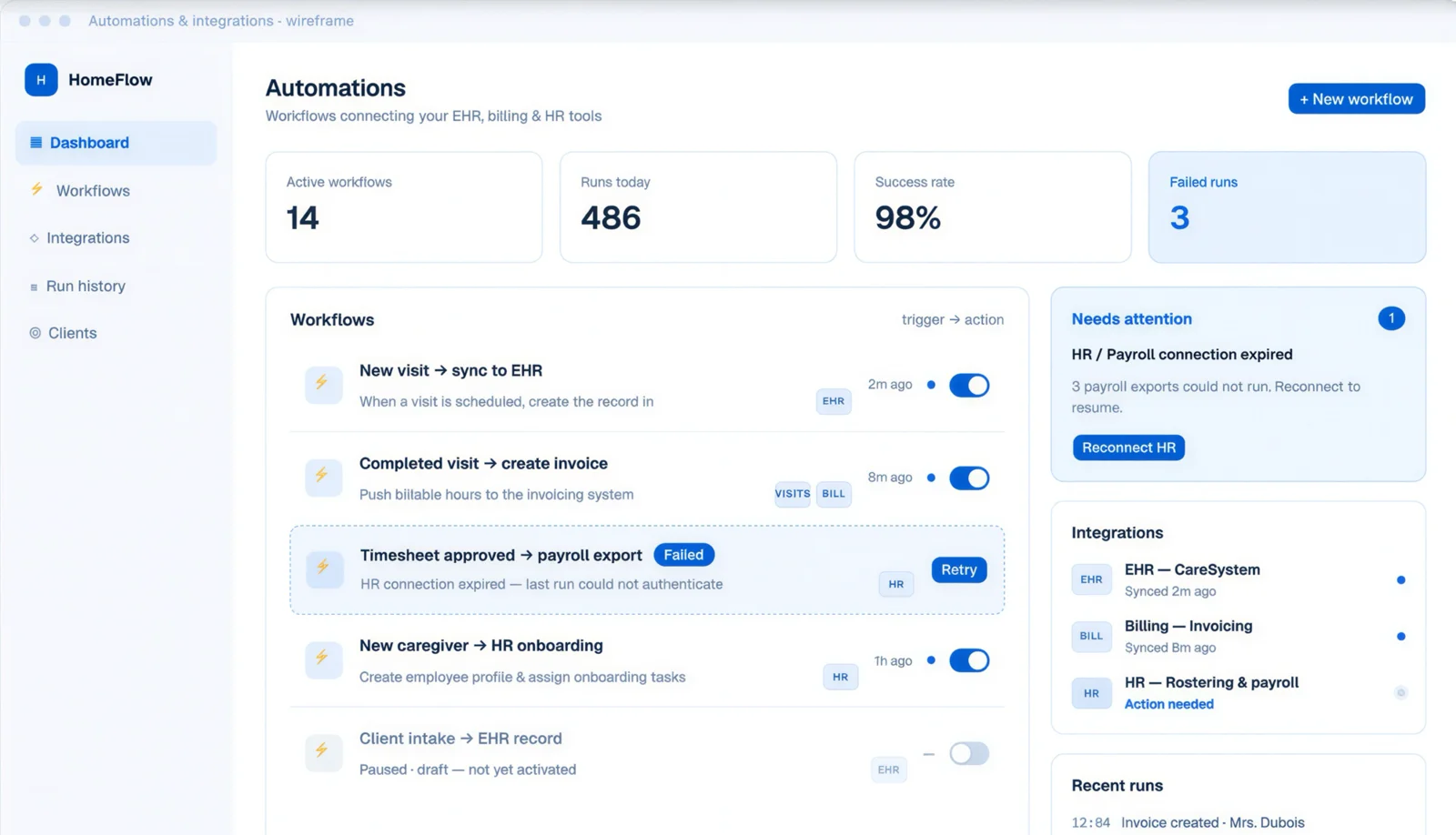Turn off New caregiver HR onboarding workflow

pos(969,660)
